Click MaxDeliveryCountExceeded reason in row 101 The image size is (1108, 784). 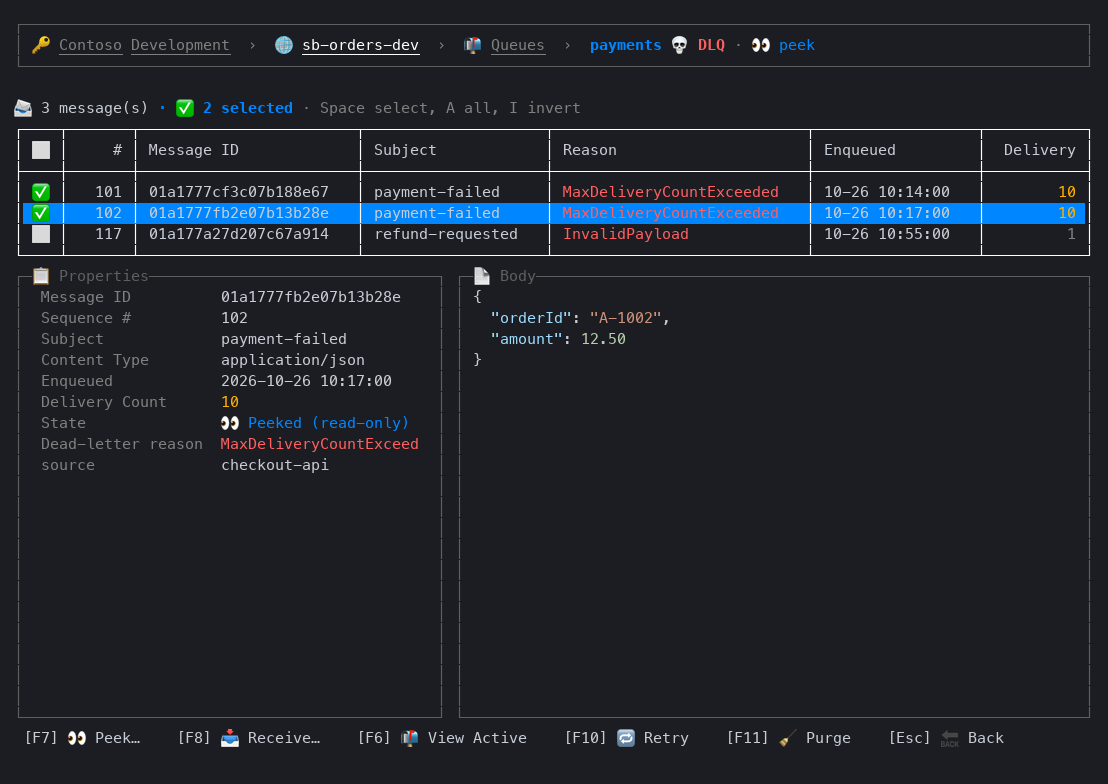pyautogui.click(x=671, y=192)
